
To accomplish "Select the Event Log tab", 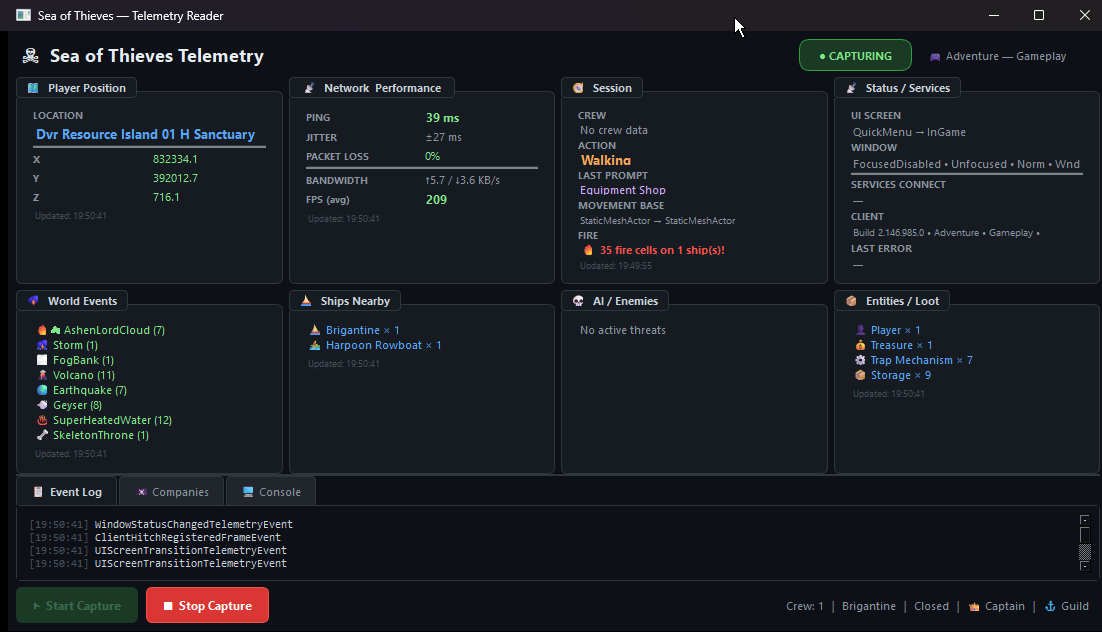I will pos(67,492).
